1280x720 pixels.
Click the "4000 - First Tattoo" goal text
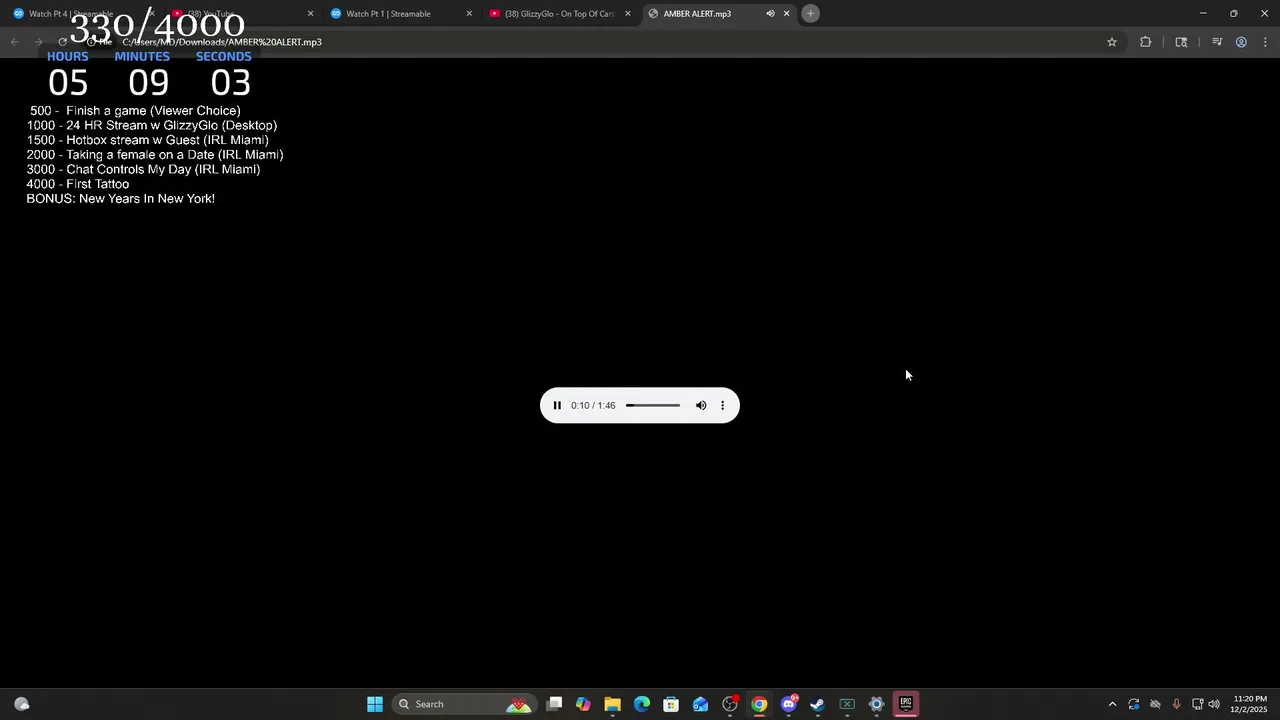point(78,184)
